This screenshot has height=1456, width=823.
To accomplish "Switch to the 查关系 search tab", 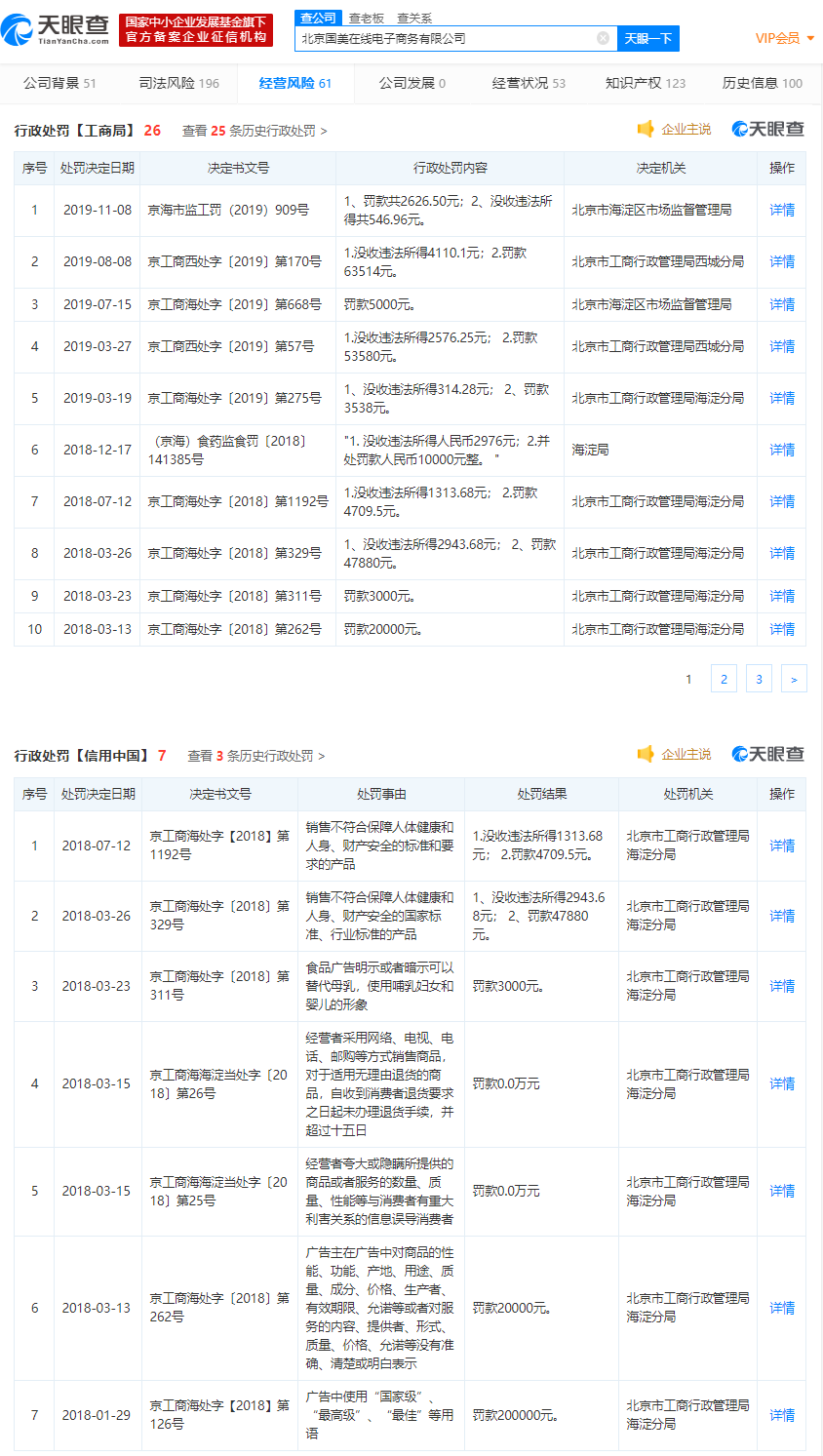I will click(414, 18).
